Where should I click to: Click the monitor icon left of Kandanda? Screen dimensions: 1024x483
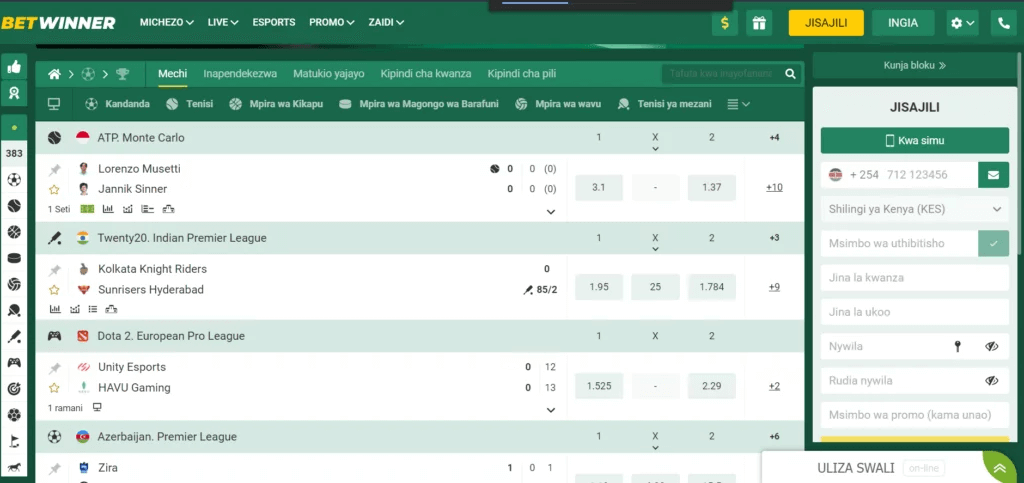click(54, 104)
